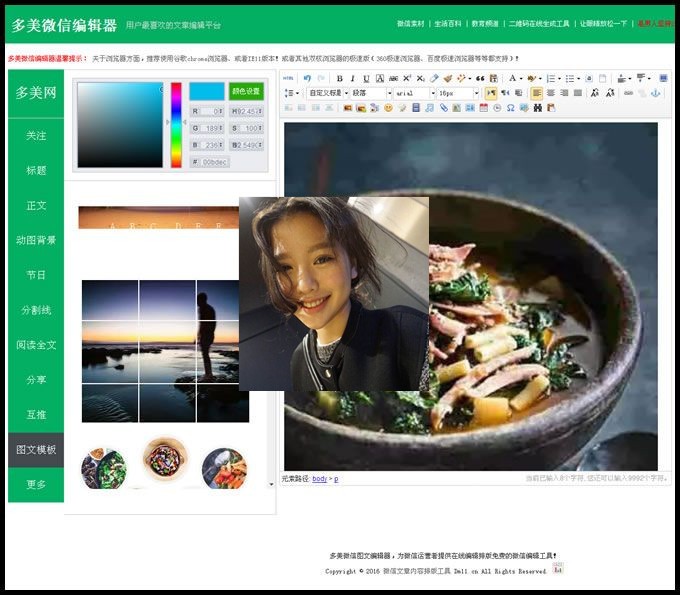Open font color A dropdown arrow
The width and height of the screenshot is (680, 595).
tap(521, 79)
